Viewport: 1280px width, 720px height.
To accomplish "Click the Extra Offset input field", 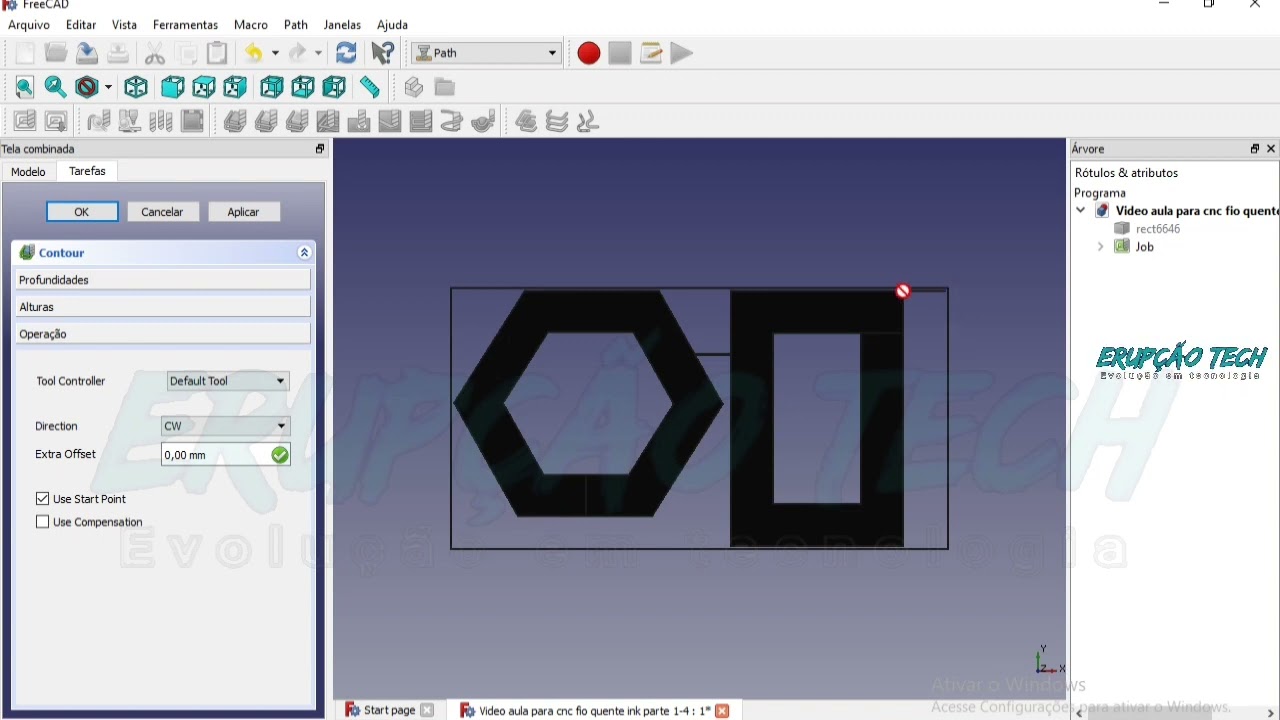I will click(x=226, y=455).
